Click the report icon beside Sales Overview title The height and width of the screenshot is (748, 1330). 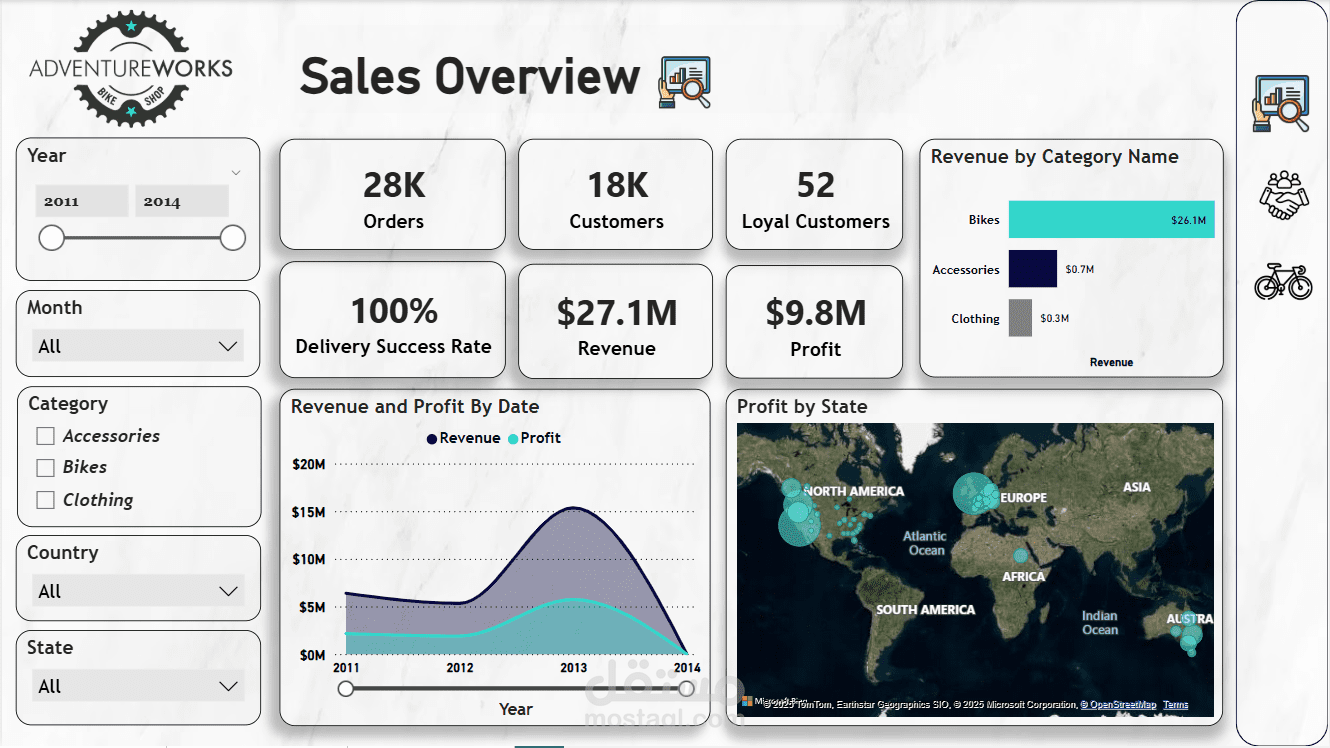coord(685,82)
